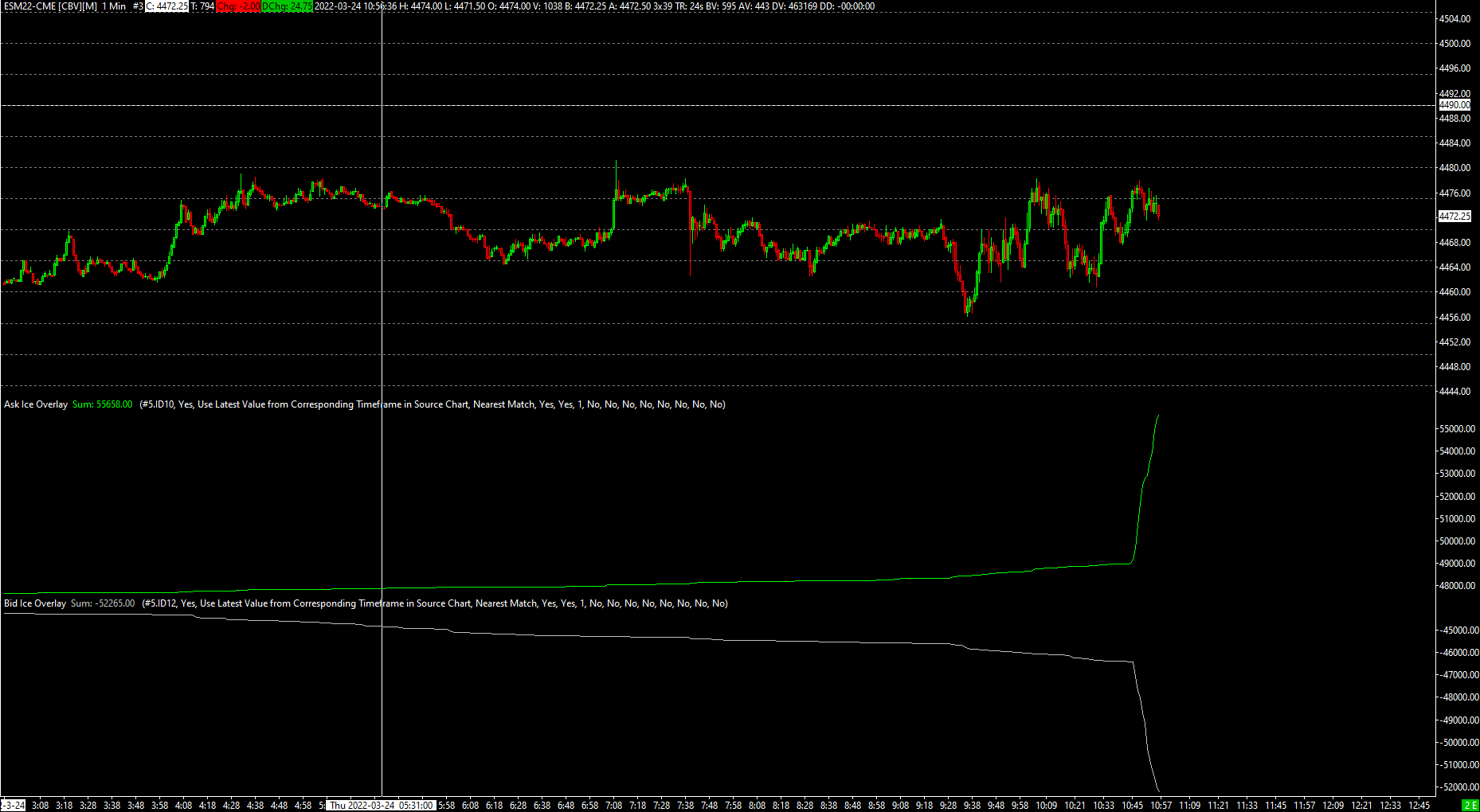The height and width of the screenshot is (812, 1480).
Task: Click the 'V: 1038' volume value
Action: [x=548, y=6]
